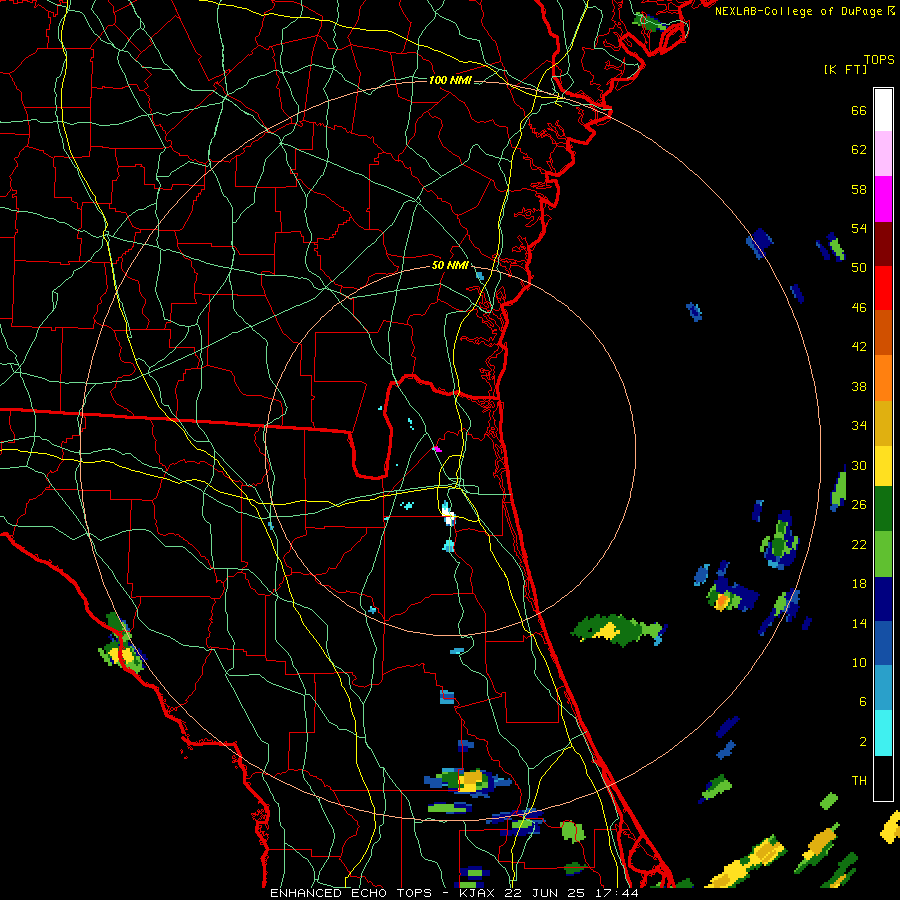Image resolution: width=900 pixels, height=900 pixels.
Task: Click the legend value "22"
Action: click(x=859, y=544)
